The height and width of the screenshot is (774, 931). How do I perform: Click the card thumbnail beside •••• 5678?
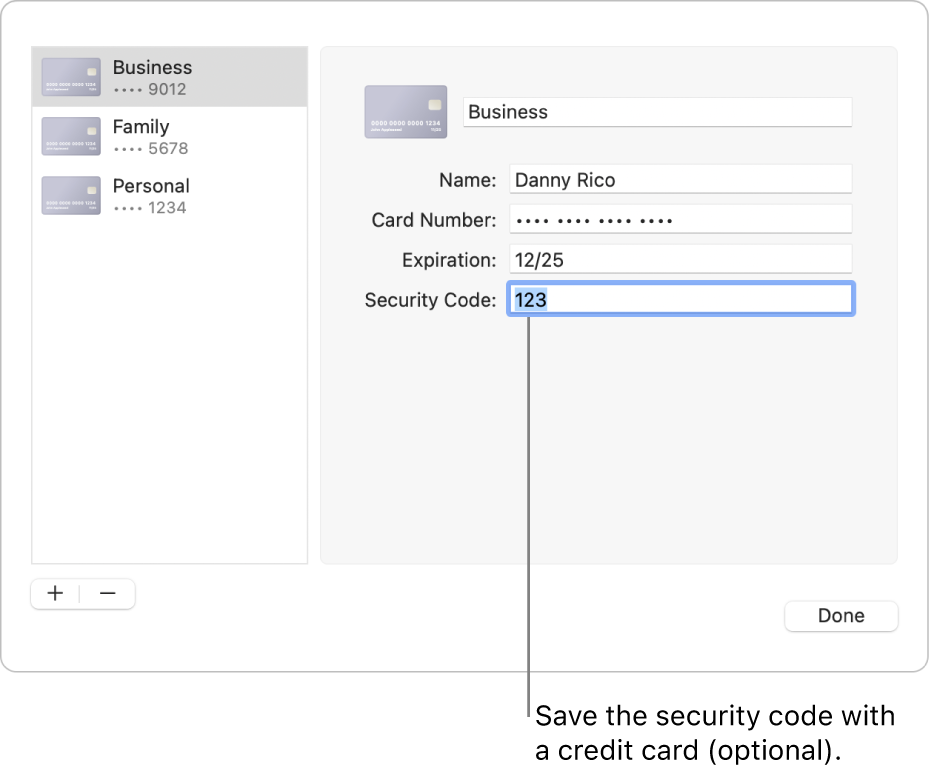pyautogui.click(x=70, y=136)
